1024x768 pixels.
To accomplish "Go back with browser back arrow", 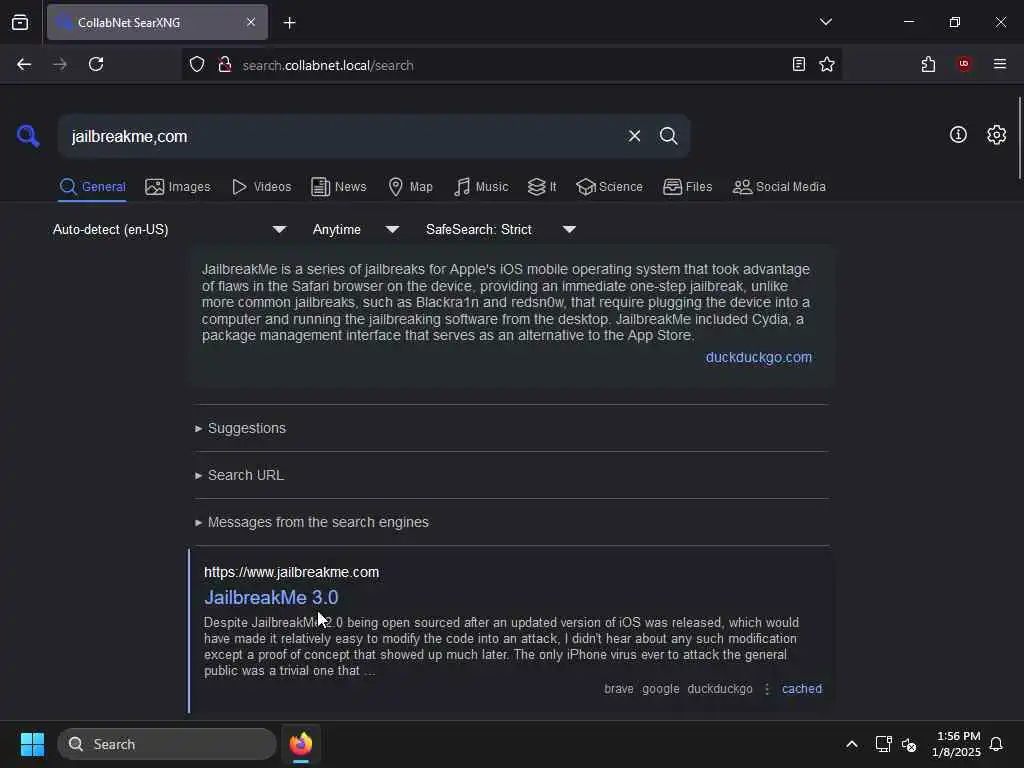I will coord(24,64).
